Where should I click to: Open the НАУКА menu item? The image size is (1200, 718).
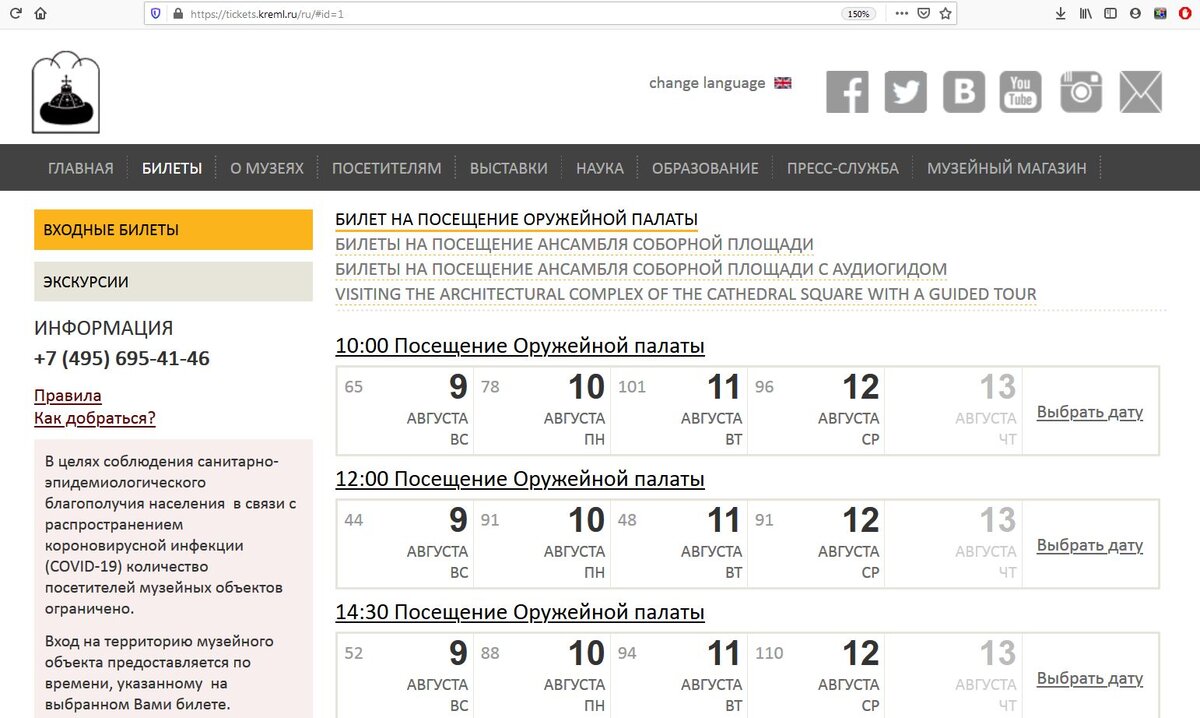click(x=600, y=168)
